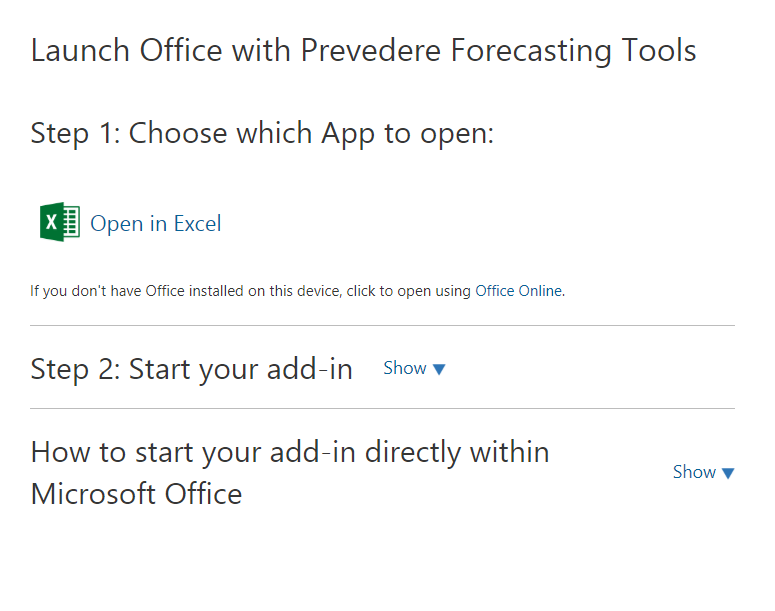Open the add-in via Open in Excel link
775x611 pixels.
pos(155,224)
